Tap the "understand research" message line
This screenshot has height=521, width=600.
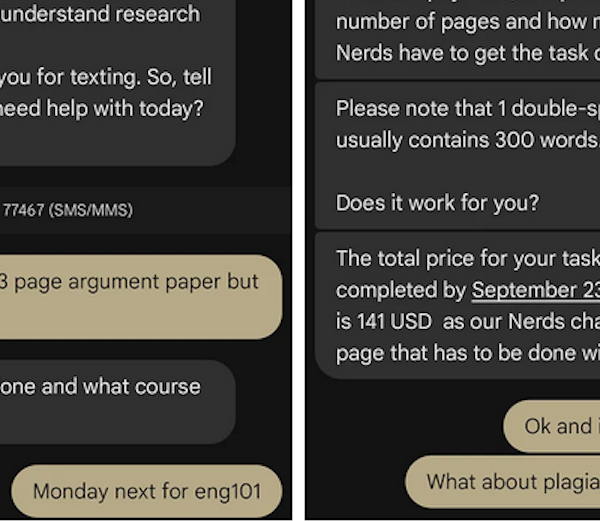click(100, 14)
